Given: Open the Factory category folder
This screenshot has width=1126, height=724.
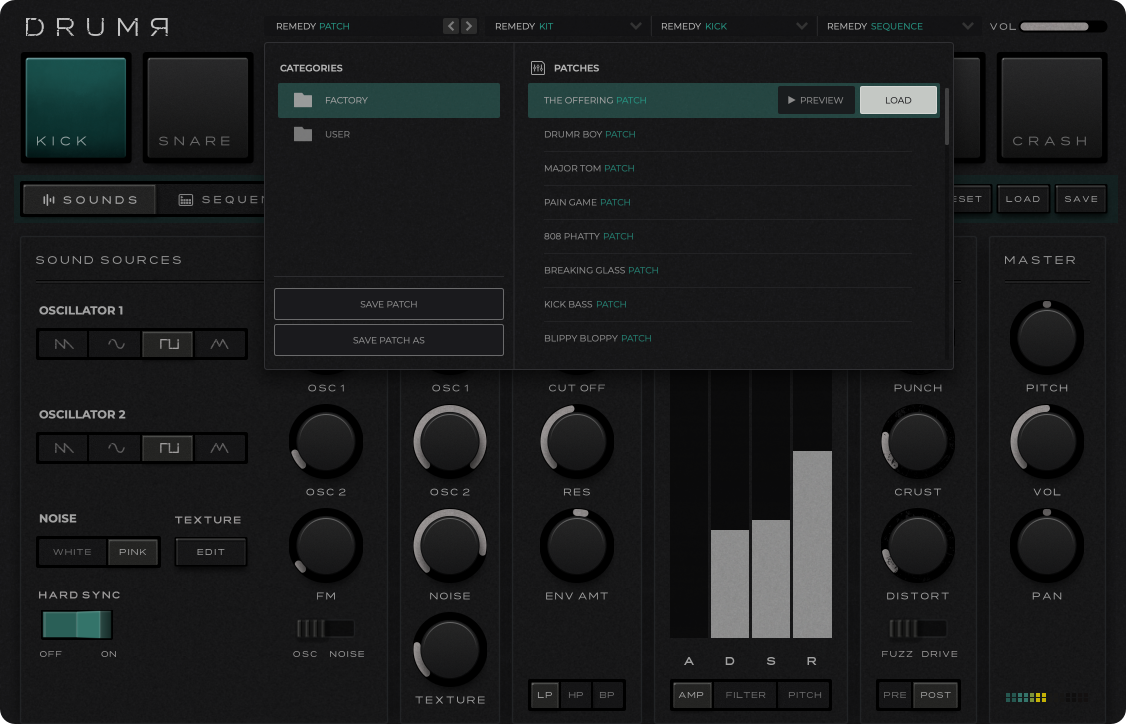Looking at the screenshot, I should (x=388, y=101).
